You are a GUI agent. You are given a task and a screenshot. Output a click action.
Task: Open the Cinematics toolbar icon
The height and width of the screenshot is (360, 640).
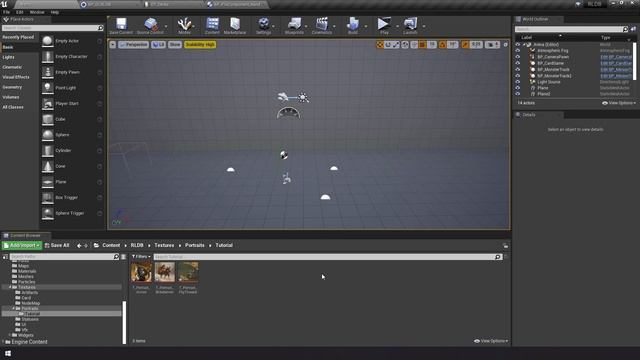point(322,24)
